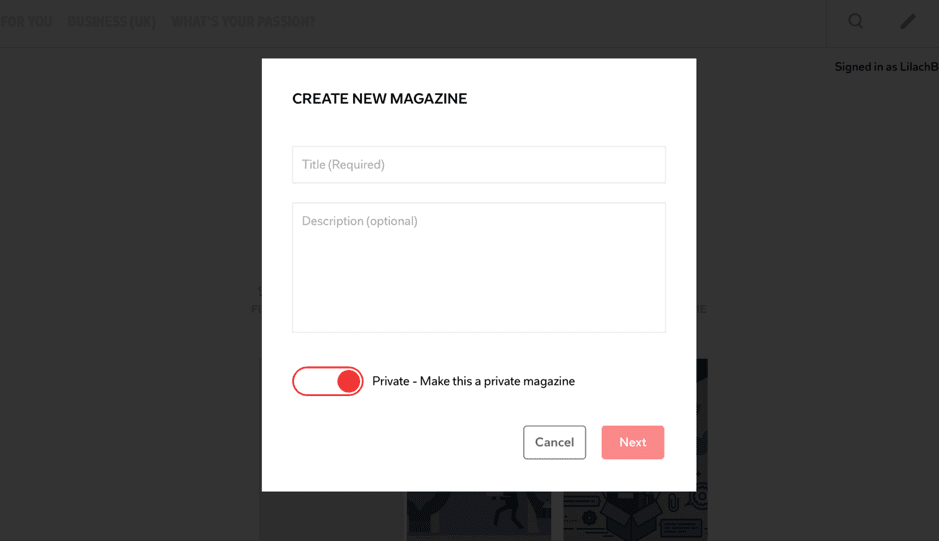Select the open box illustration thumbnail
Viewport: 939px width, 541px height.
point(635,516)
